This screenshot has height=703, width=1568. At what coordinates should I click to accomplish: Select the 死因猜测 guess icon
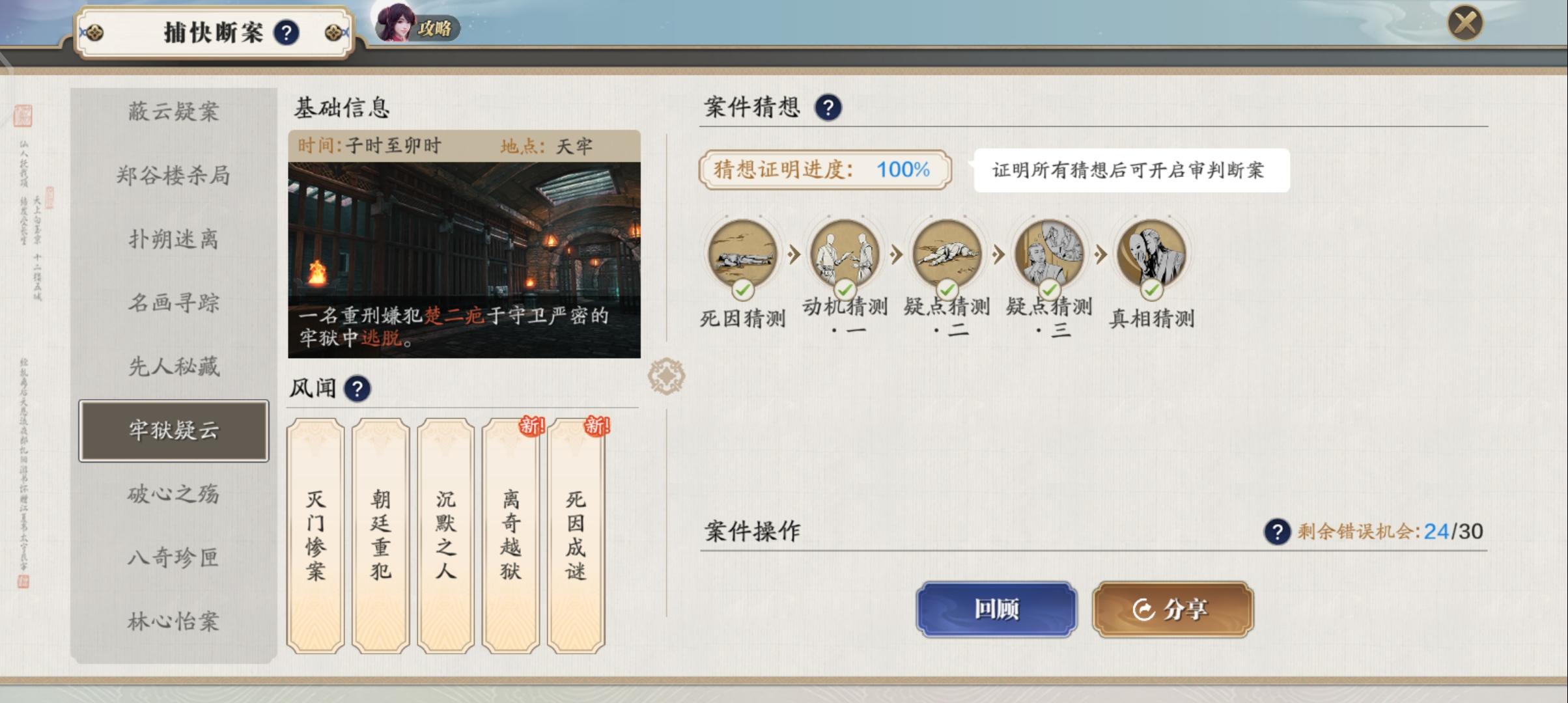coord(742,255)
